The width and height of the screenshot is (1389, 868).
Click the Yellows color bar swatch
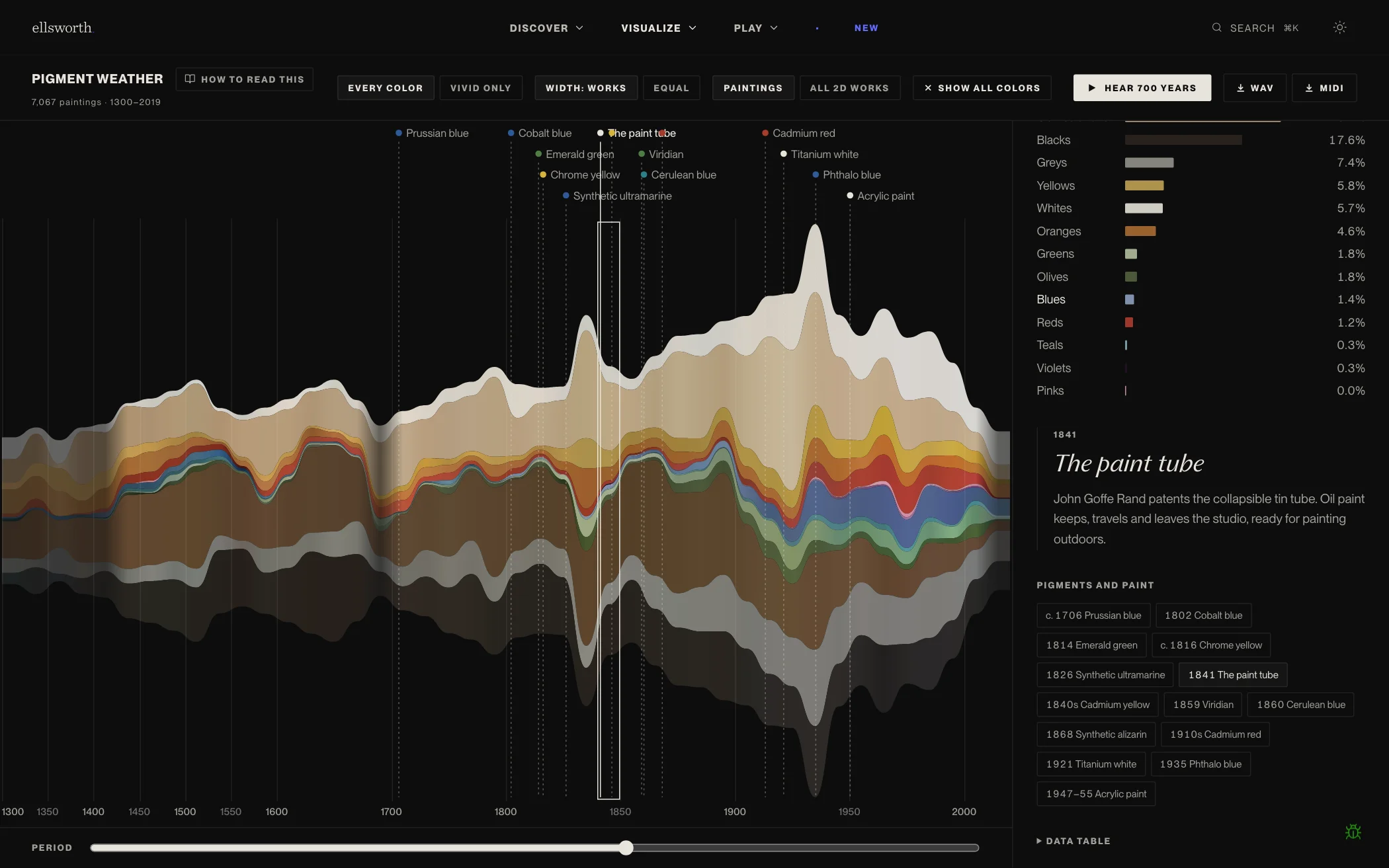pyautogui.click(x=1144, y=186)
